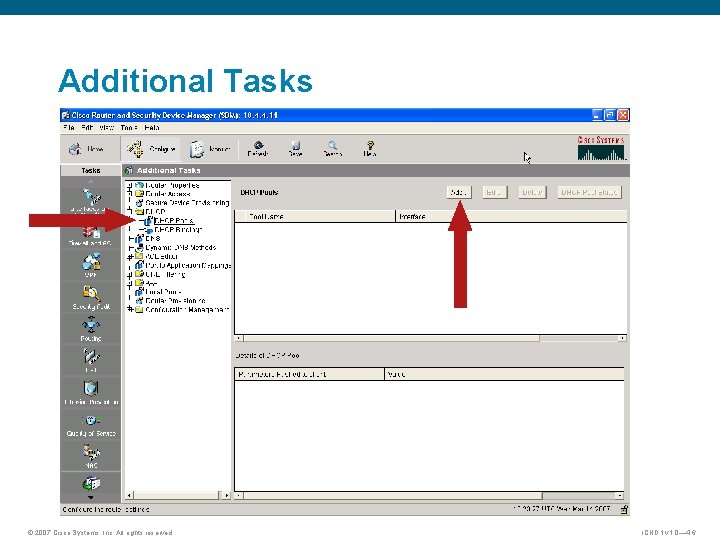
Task: Open the NAT task
Action: coord(91,361)
